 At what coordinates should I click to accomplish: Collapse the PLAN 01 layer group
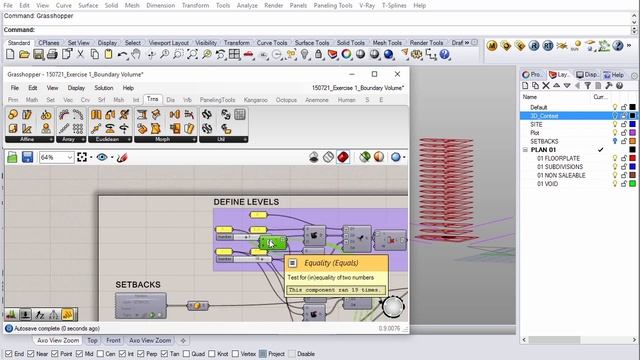pyautogui.click(x=525, y=150)
